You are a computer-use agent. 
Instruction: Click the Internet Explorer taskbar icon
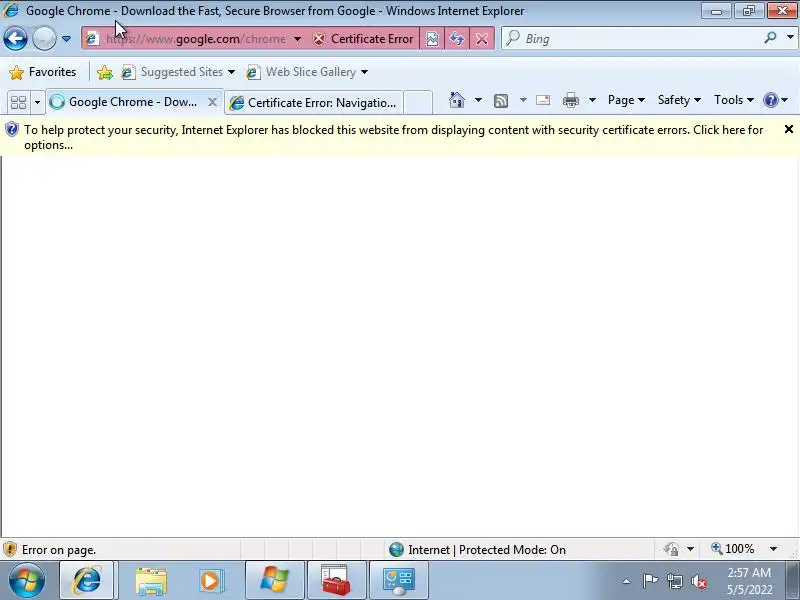click(x=88, y=580)
